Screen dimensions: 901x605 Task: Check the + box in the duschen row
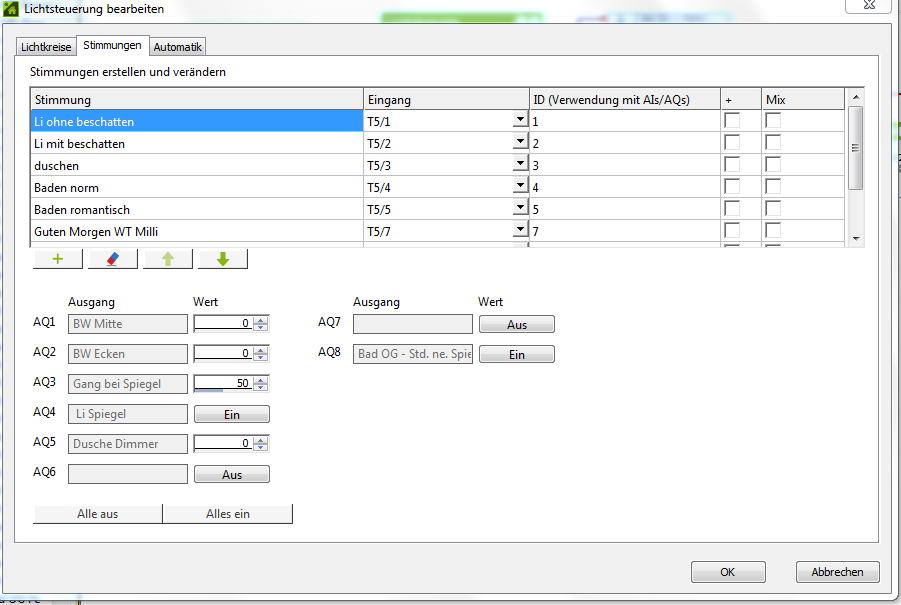point(732,164)
